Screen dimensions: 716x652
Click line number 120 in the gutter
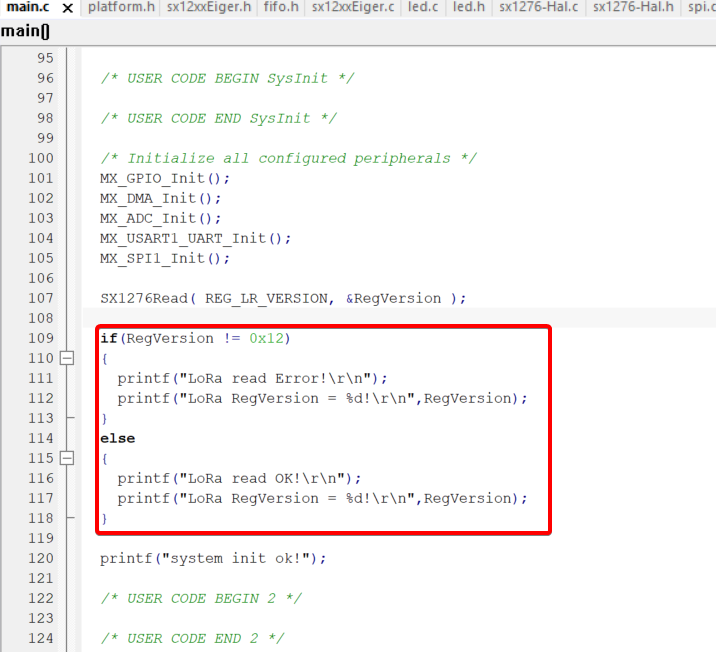click(x=41, y=558)
